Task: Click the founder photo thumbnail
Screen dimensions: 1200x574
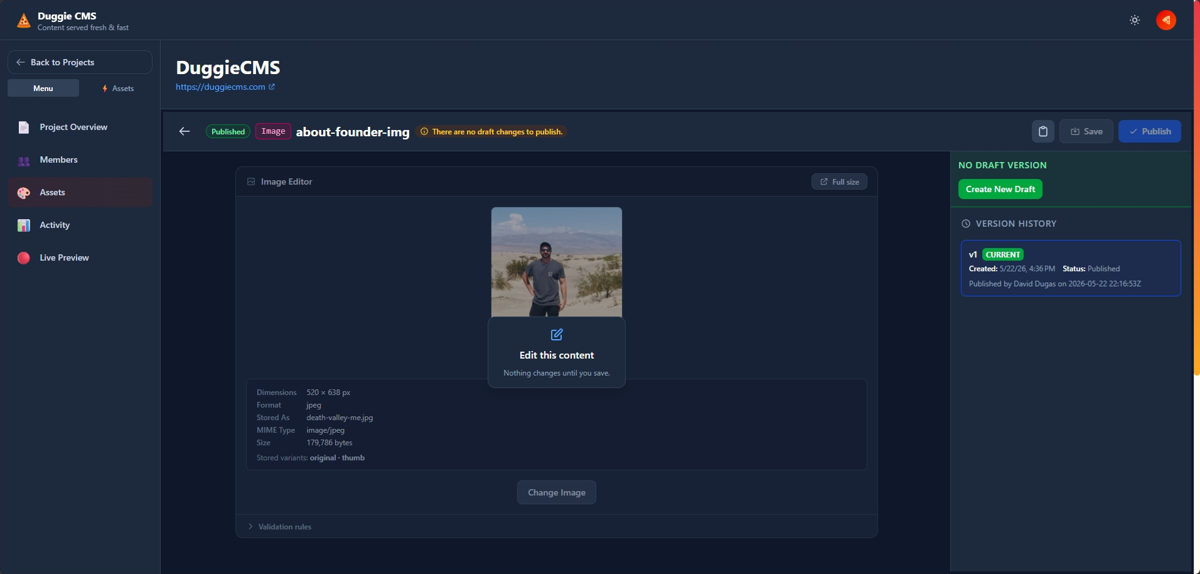Action: [557, 262]
